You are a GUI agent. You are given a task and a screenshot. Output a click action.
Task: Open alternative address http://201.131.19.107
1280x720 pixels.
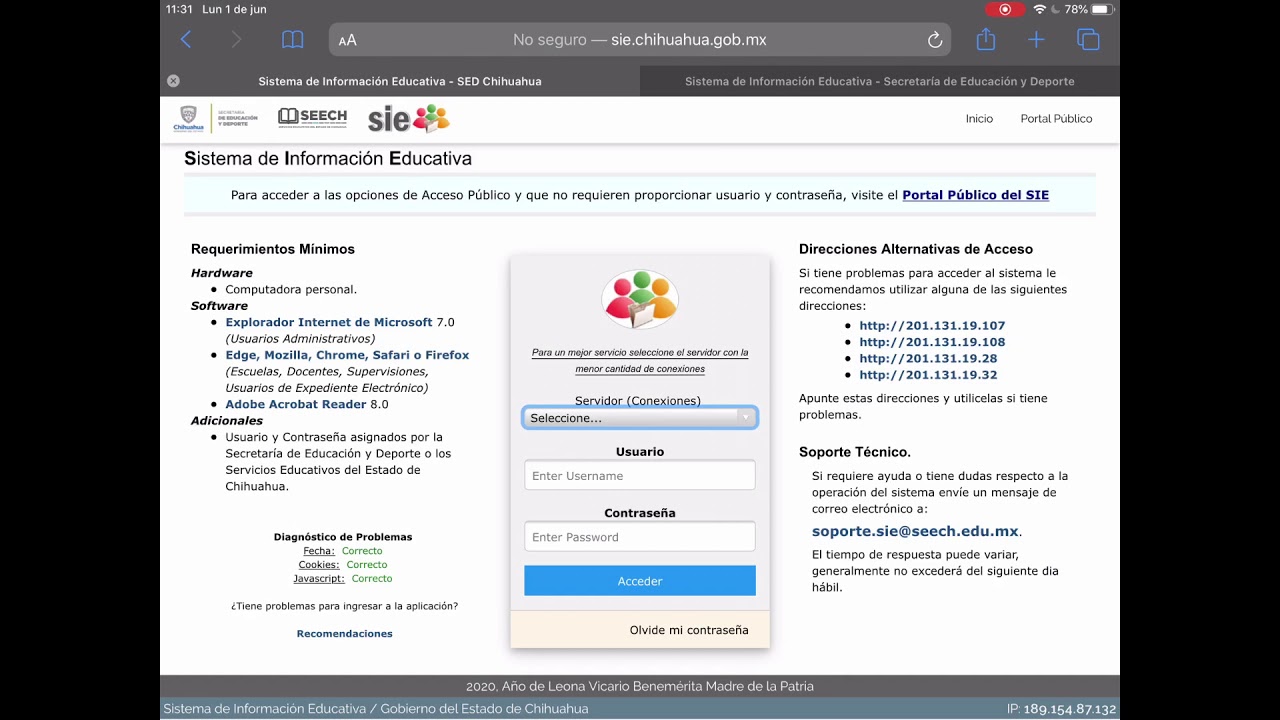[x=932, y=326]
